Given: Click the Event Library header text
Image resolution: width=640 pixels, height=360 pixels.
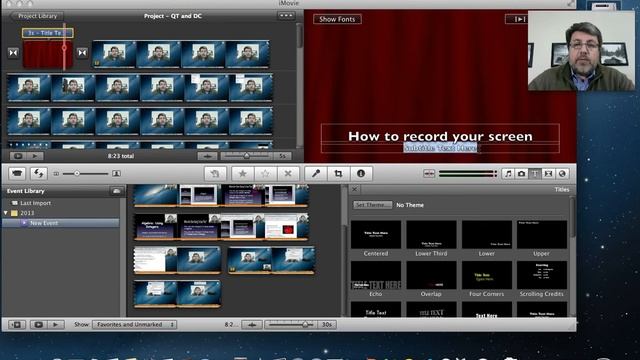Looking at the screenshot, I should click(x=25, y=191).
